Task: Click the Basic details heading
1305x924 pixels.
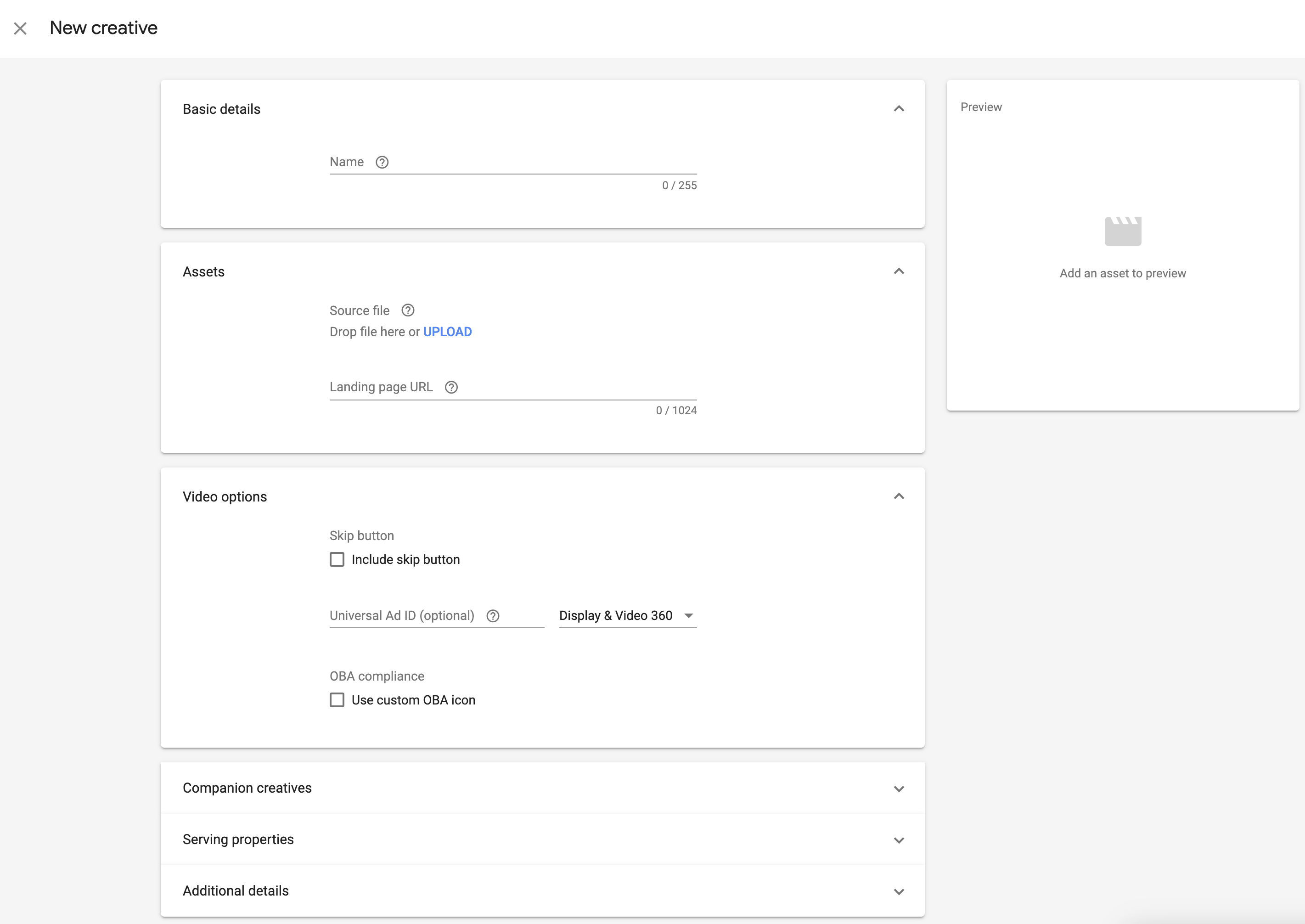Action: pos(221,109)
